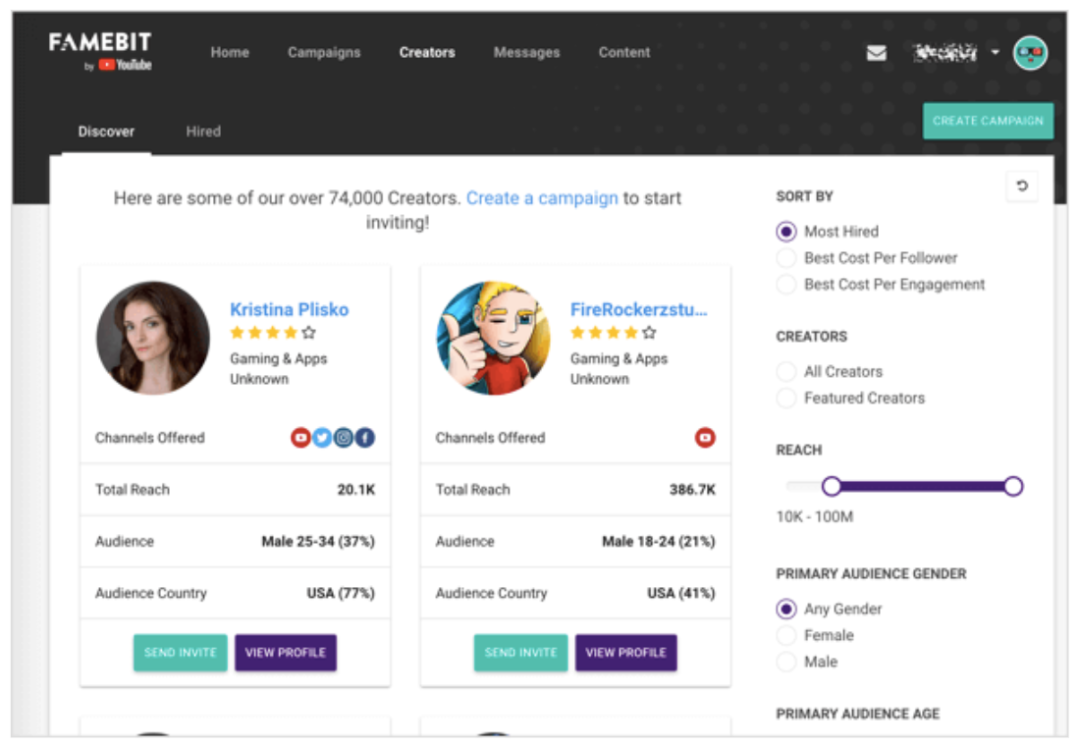1080x747 pixels.
Task: Click the Create Campaign button
Action: click(x=988, y=120)
